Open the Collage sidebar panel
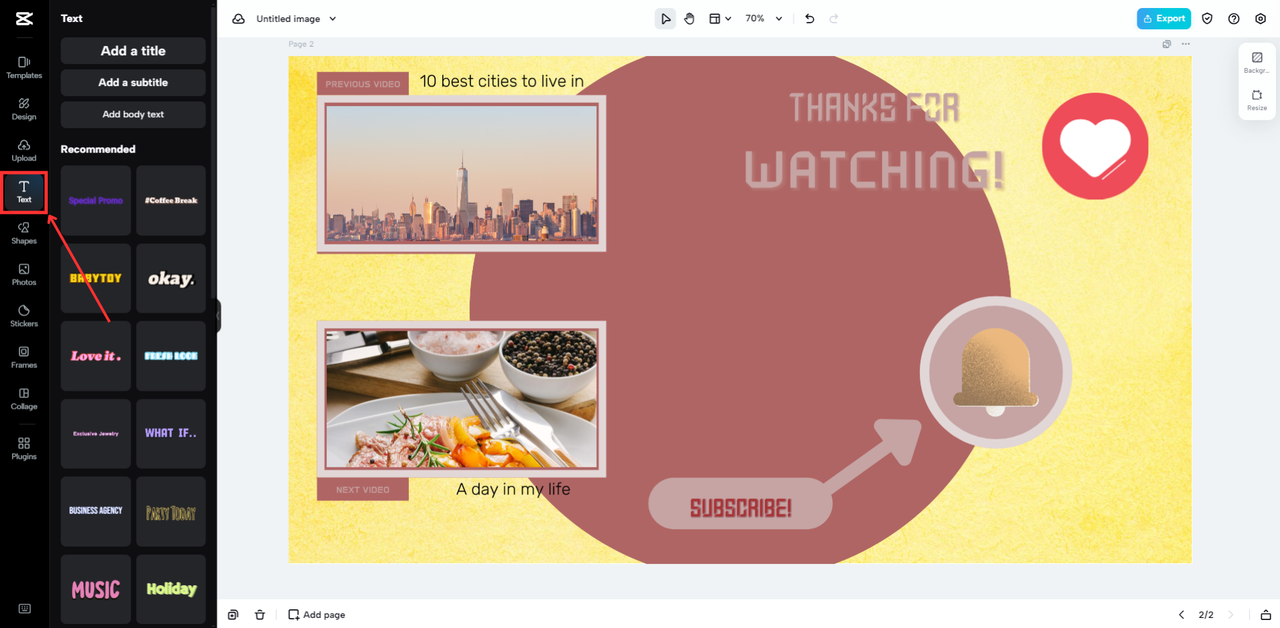The height and width of the screenshot is (628, 1280). (24, 399)
